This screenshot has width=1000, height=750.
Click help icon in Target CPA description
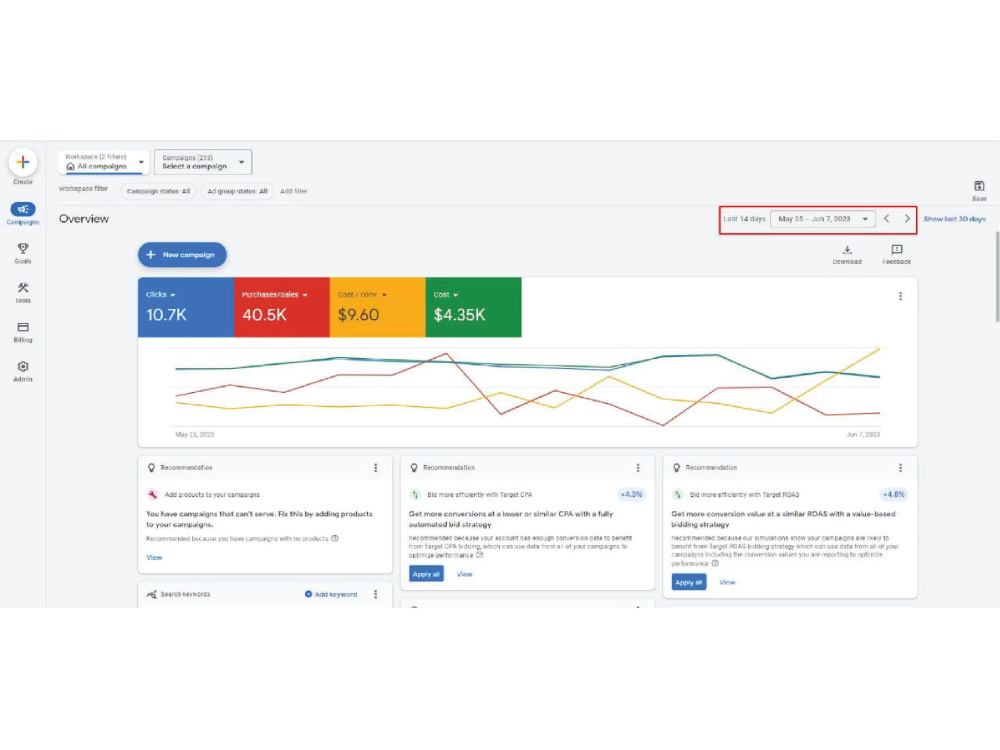(x=480, y=555)
